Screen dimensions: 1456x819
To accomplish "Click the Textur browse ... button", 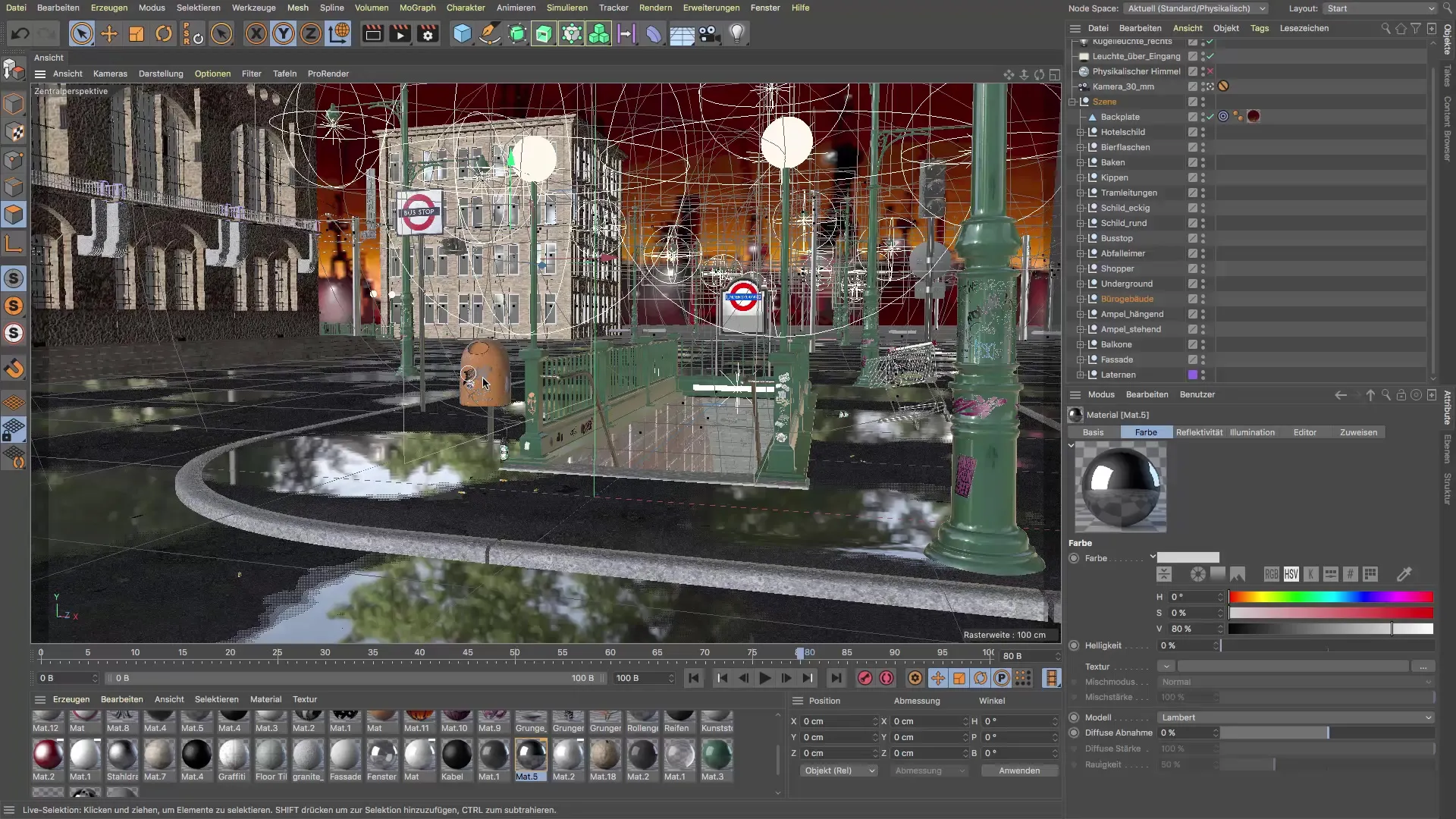I will coord(1423,667).
